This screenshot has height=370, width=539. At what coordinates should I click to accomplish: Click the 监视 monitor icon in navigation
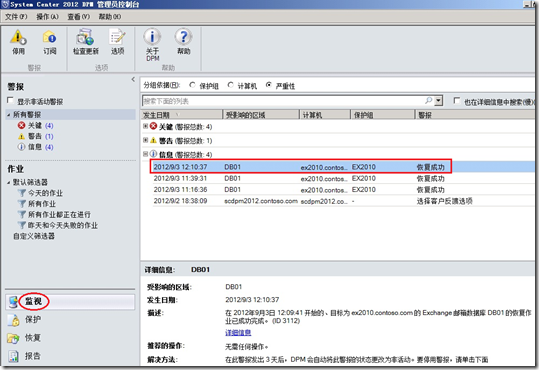coord(13,302)
